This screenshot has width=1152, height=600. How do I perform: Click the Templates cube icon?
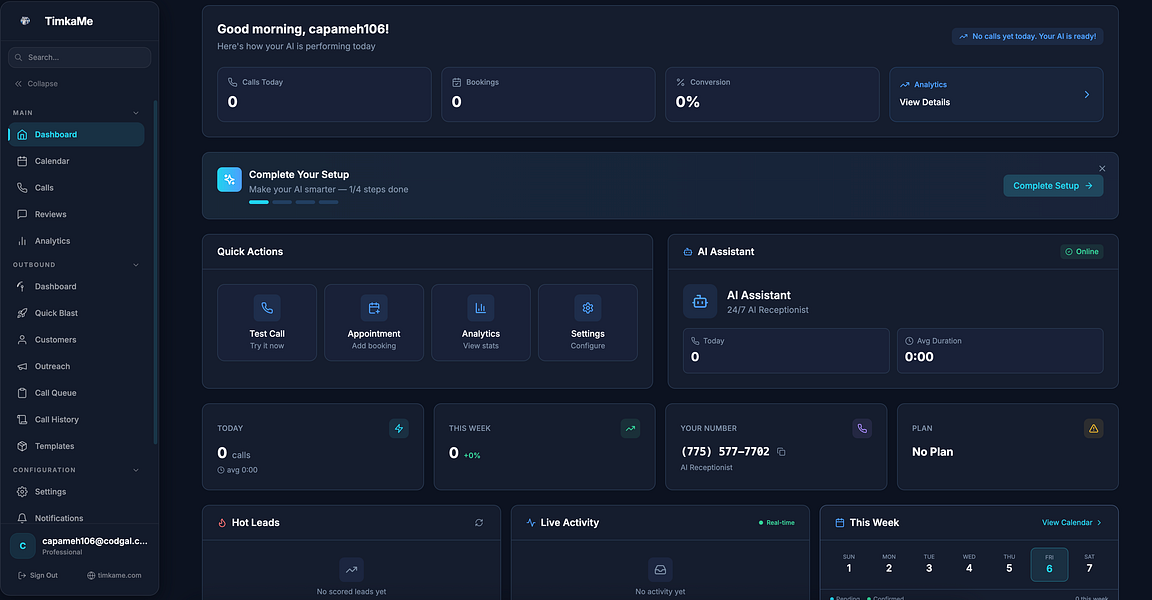(x=22, y=446)
